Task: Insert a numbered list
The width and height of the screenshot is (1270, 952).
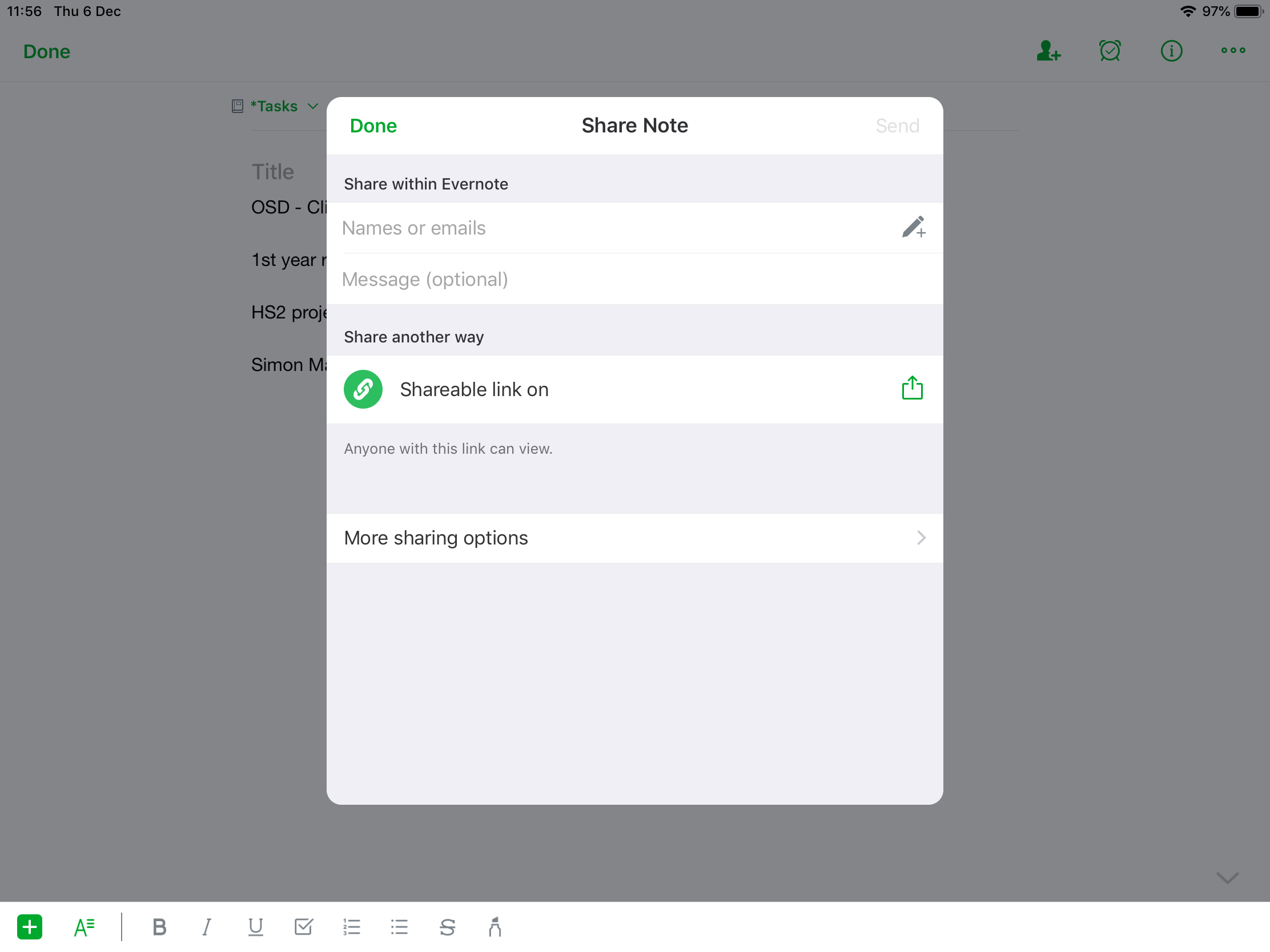Action: pos(351,927)
